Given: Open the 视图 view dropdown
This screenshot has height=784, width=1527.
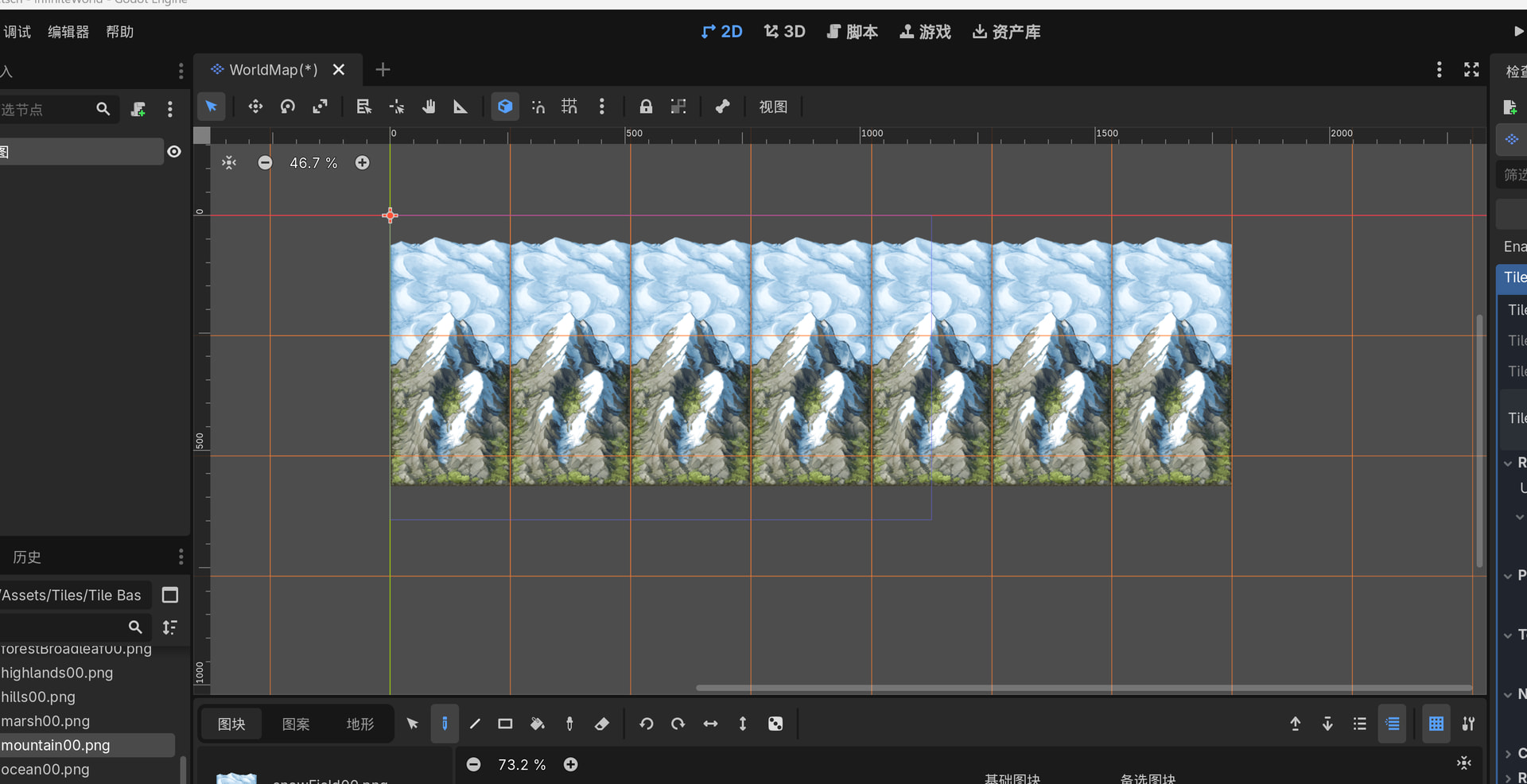Looking at the screenshot, I should pos(772,107).
